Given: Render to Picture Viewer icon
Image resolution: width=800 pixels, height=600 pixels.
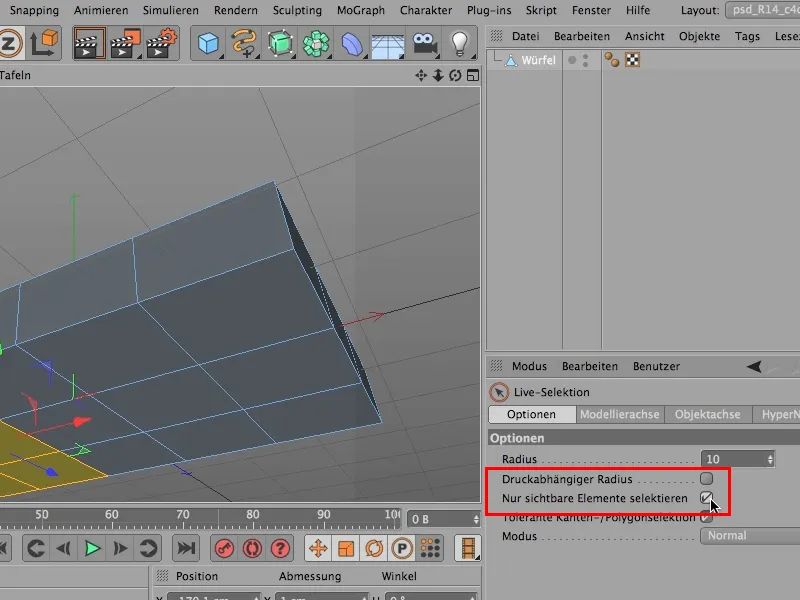Looking at the screenshot, I should click(125, 43).
